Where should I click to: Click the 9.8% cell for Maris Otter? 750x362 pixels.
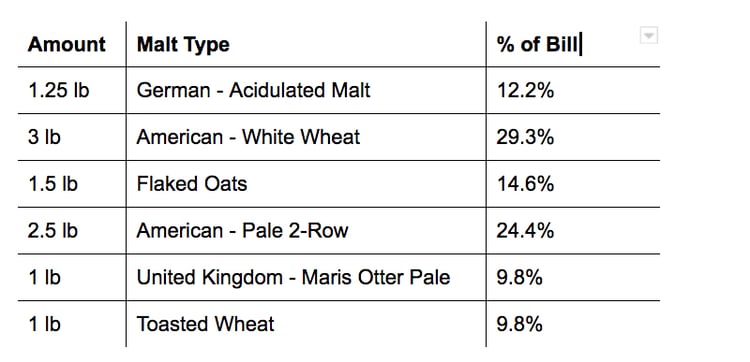coord(573,277)
